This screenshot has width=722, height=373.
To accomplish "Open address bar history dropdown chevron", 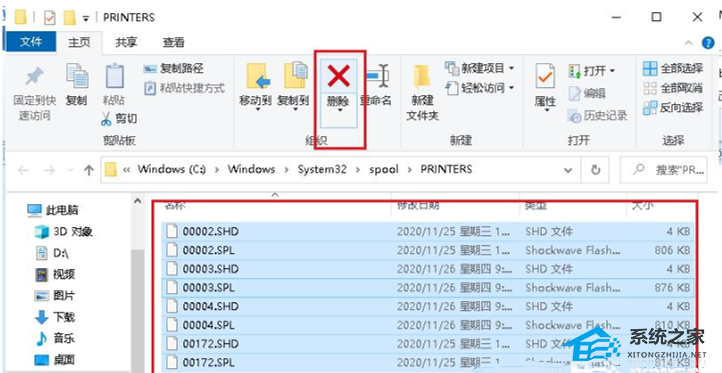I will point(569,170).
